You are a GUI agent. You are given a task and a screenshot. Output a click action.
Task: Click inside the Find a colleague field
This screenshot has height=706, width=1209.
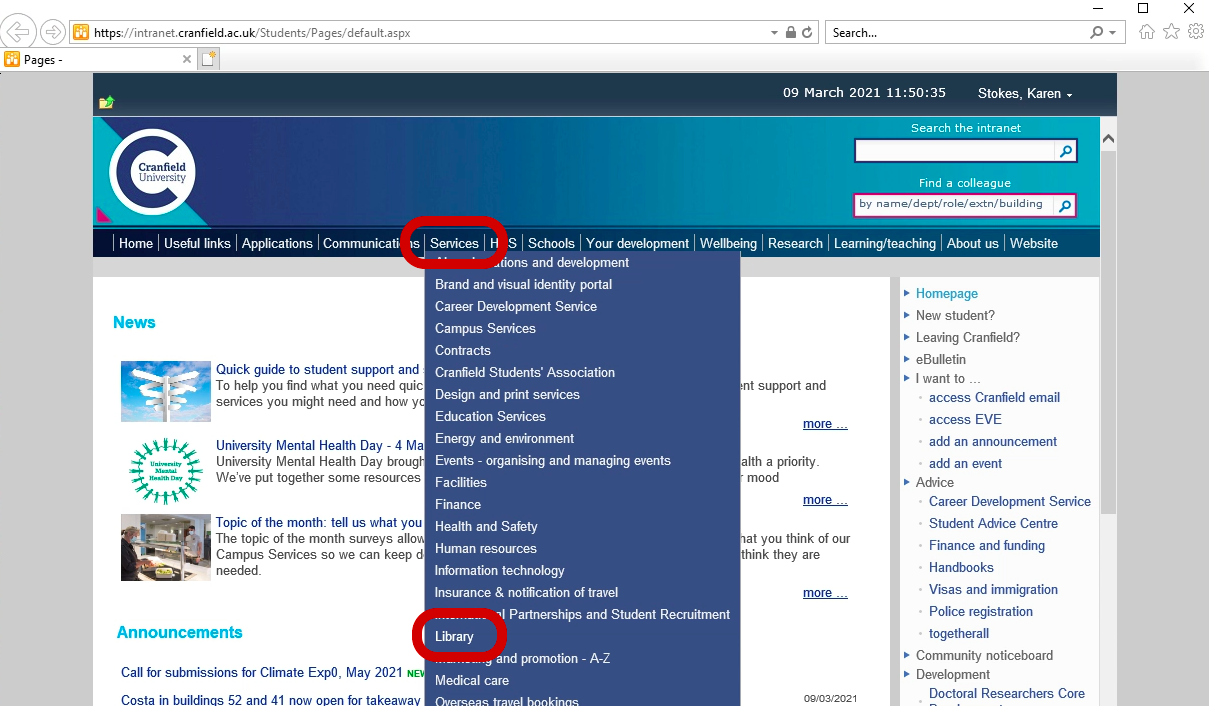952,204
